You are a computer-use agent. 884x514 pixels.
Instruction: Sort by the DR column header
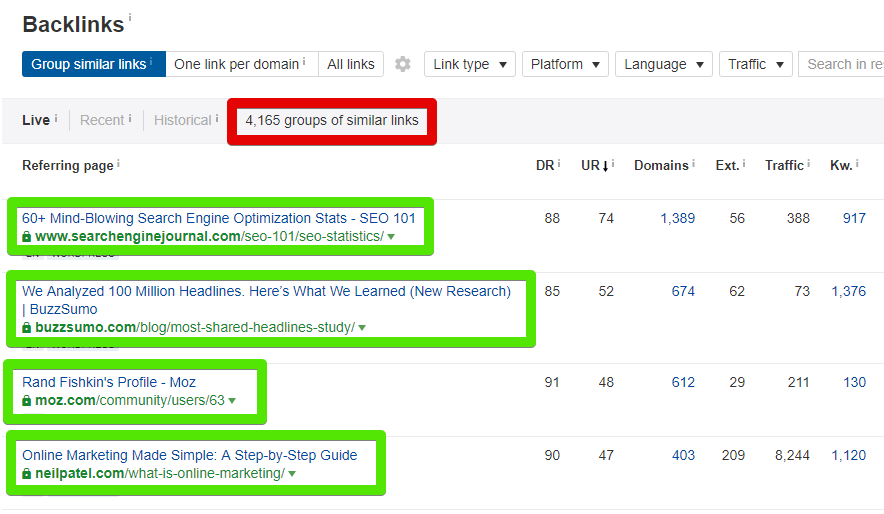pyautogui.click(x=545, y=166)
